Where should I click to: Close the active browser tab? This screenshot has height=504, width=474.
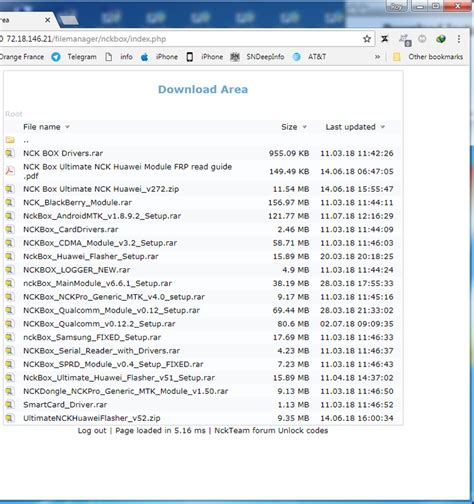(47, 20)
